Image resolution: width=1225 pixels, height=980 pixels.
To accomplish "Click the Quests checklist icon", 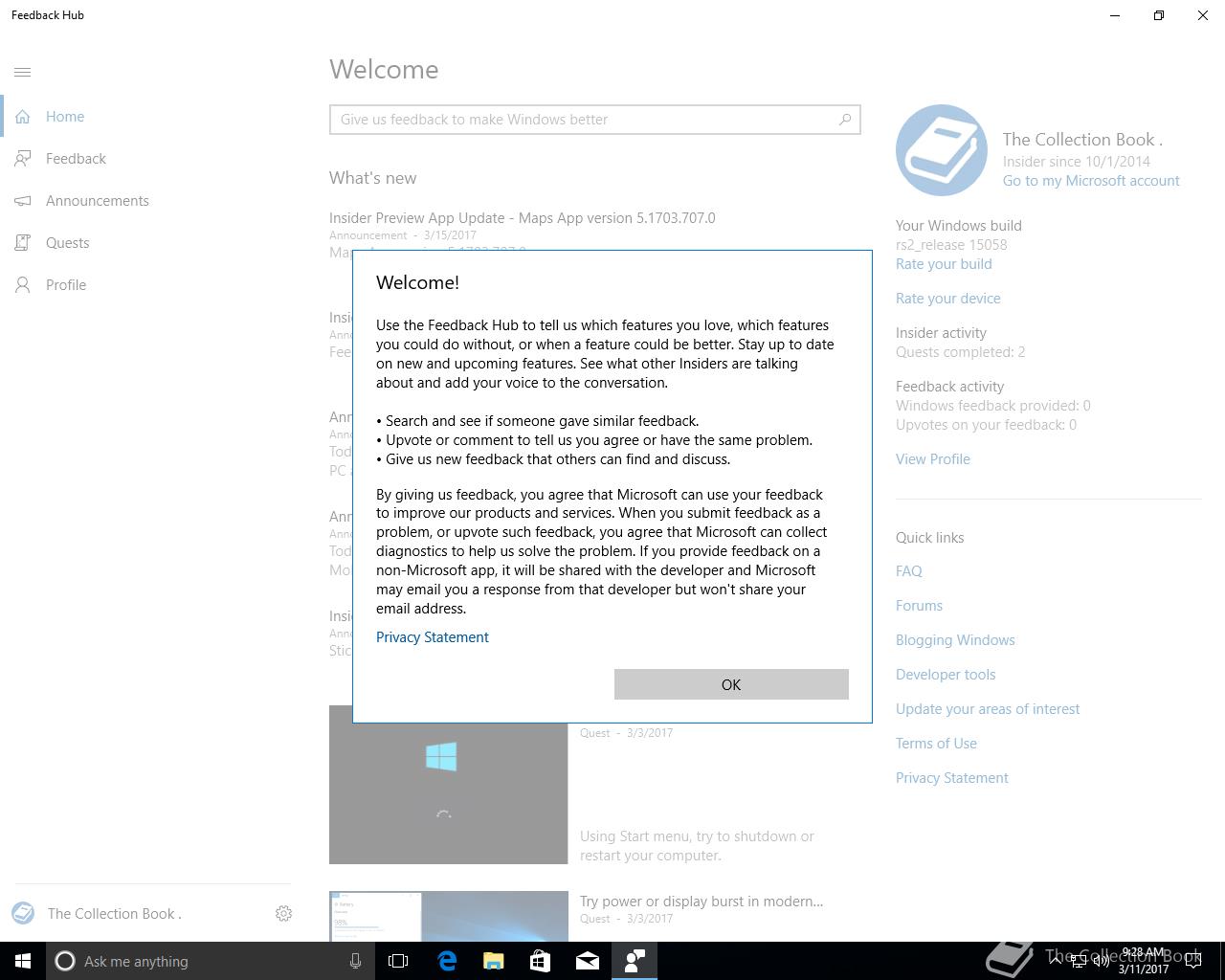I will [23, 243].
